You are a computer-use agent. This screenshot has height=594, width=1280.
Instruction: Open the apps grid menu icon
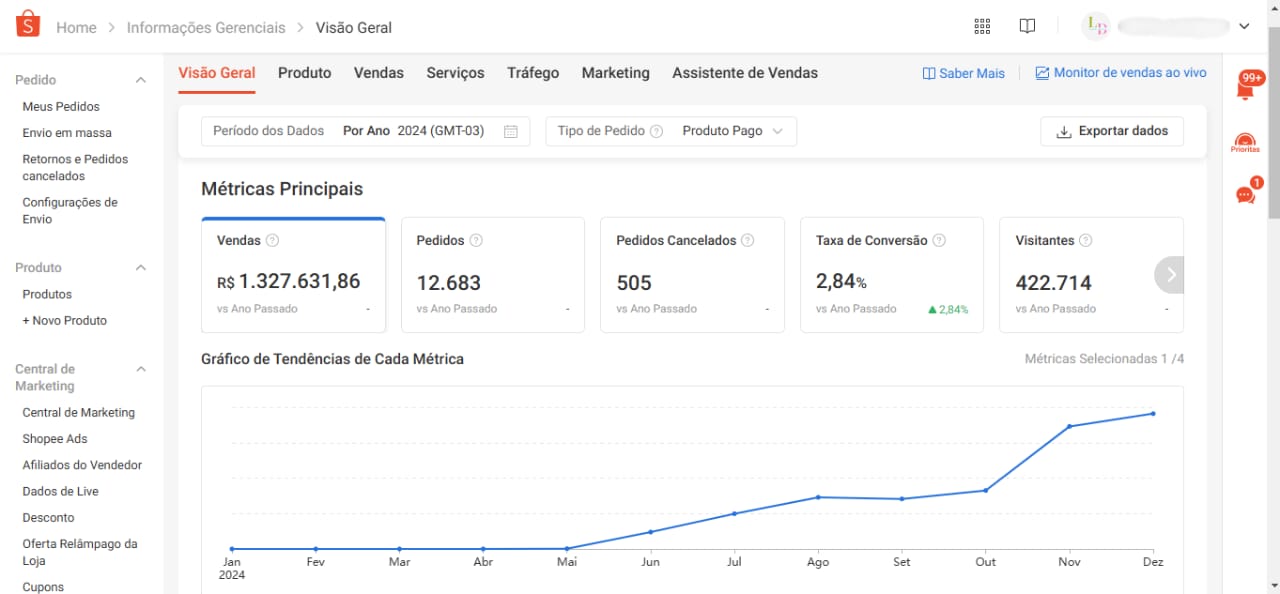[x=981, y=26]
